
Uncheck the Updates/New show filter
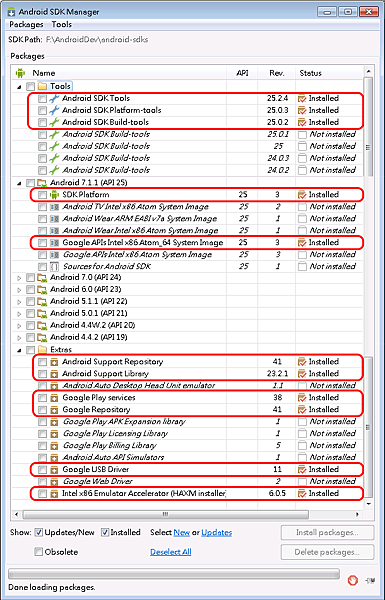pyautogui.click(x=38, y=532)
